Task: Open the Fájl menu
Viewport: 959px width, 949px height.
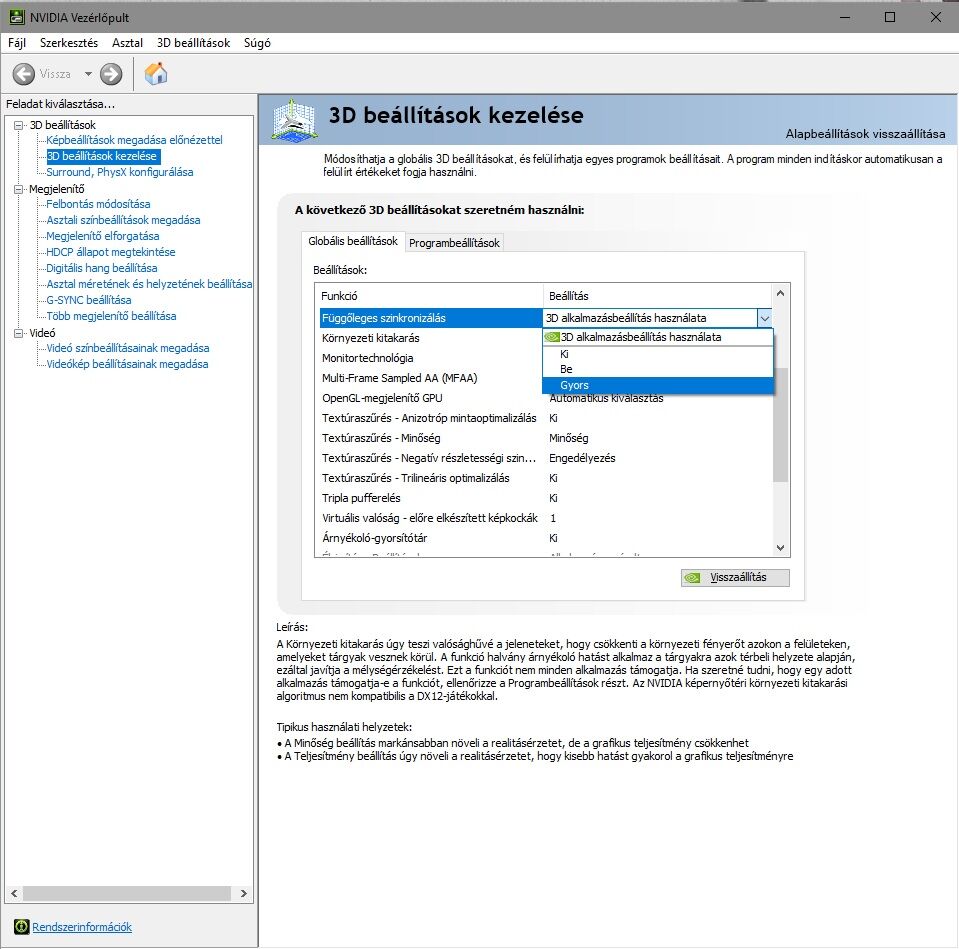Action: (17, 43)
